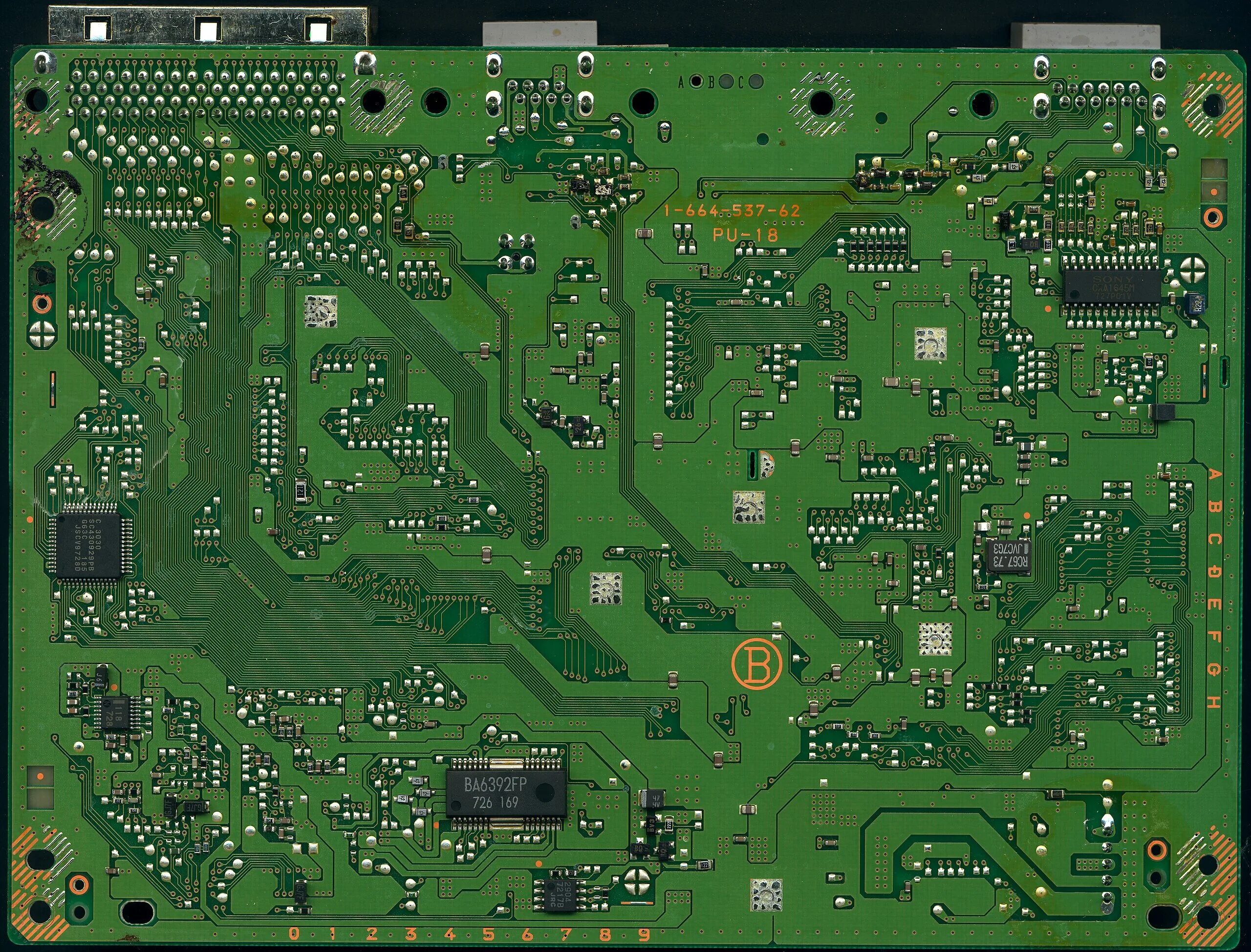Image resolution: width=1251 pixels, height=952 pixels.
Task: Click the metal connector shield top-left
Action: click(x=209, y=25)
